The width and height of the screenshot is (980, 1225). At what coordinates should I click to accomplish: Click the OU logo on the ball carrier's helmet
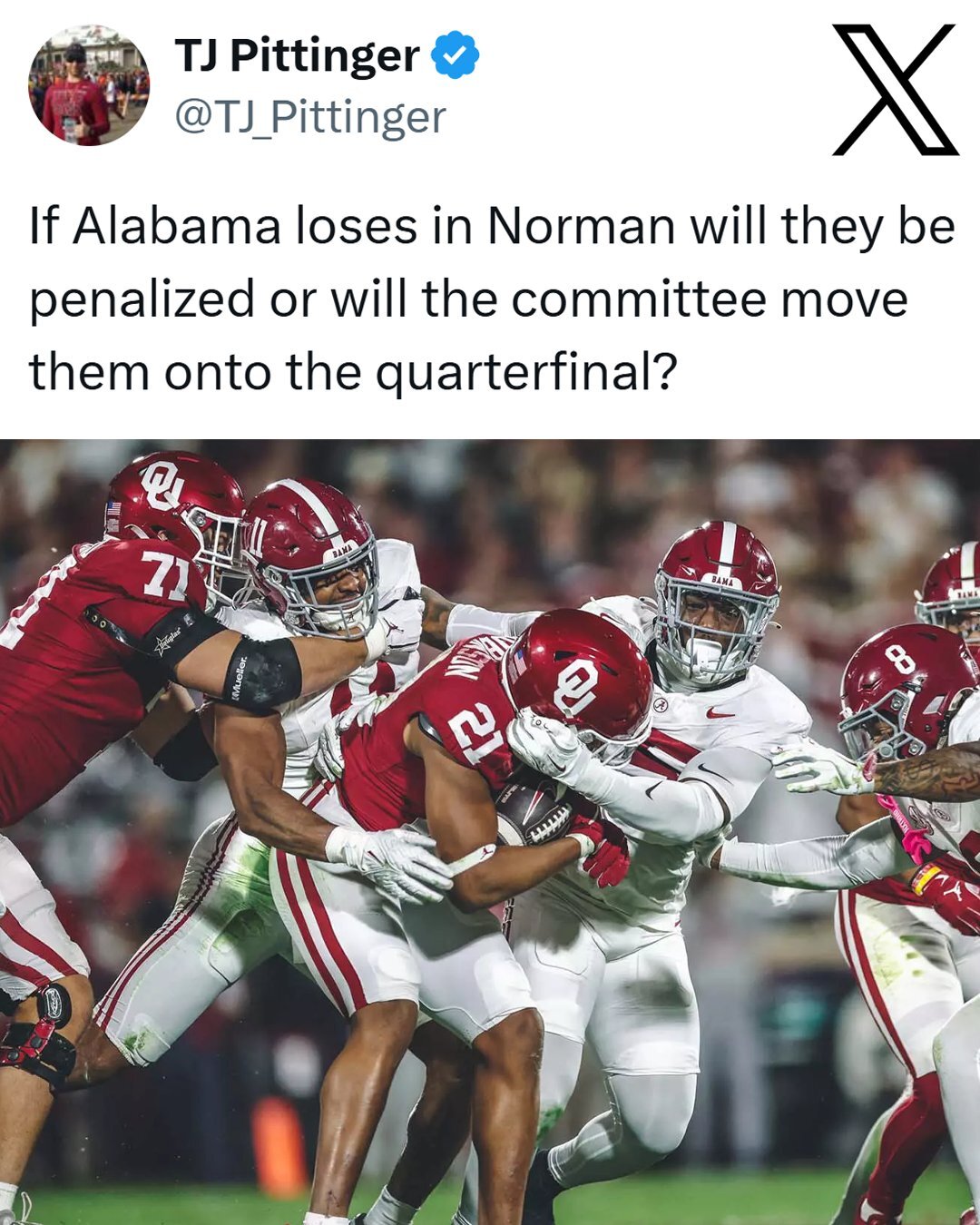[x=576, y=686]
